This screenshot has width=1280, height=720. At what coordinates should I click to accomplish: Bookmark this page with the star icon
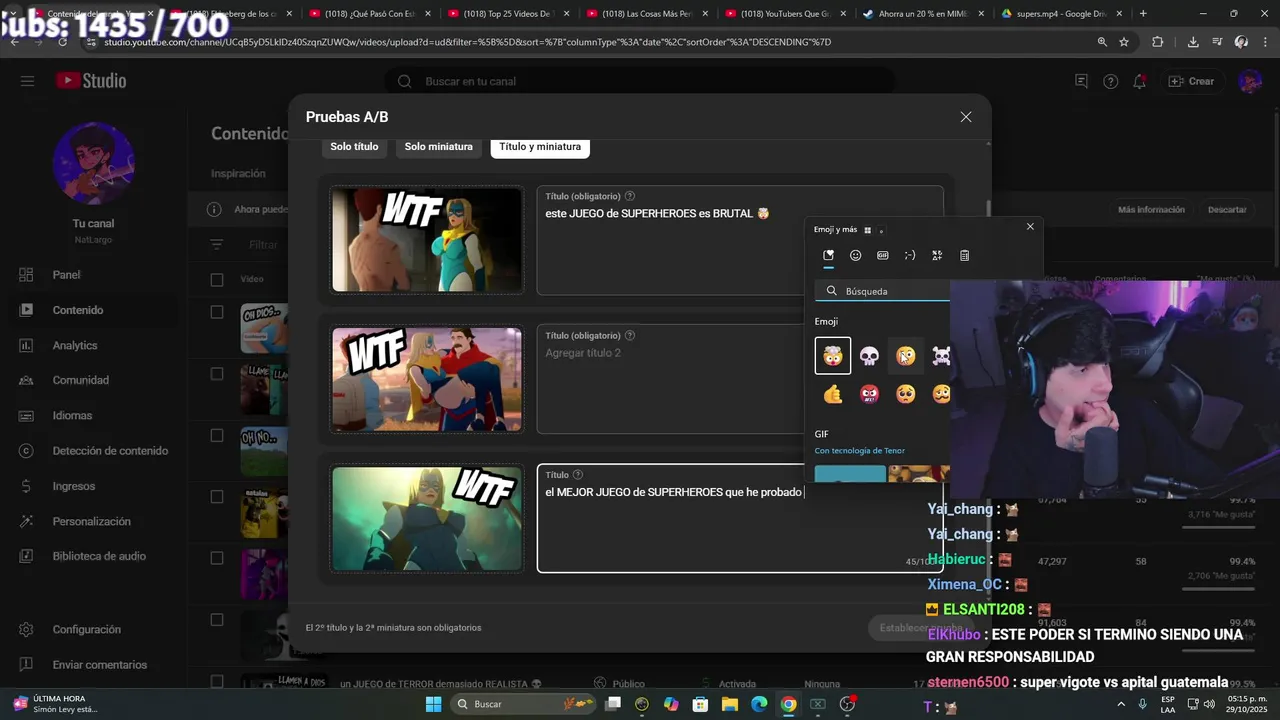[1124, 42]
